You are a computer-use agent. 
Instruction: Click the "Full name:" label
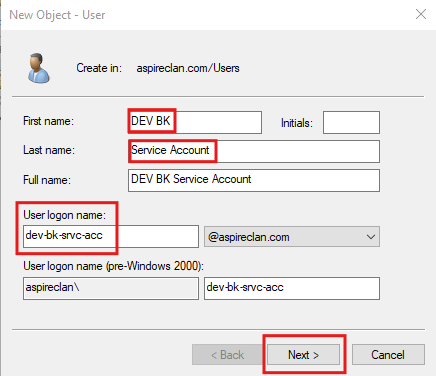[x=47, y=180]
